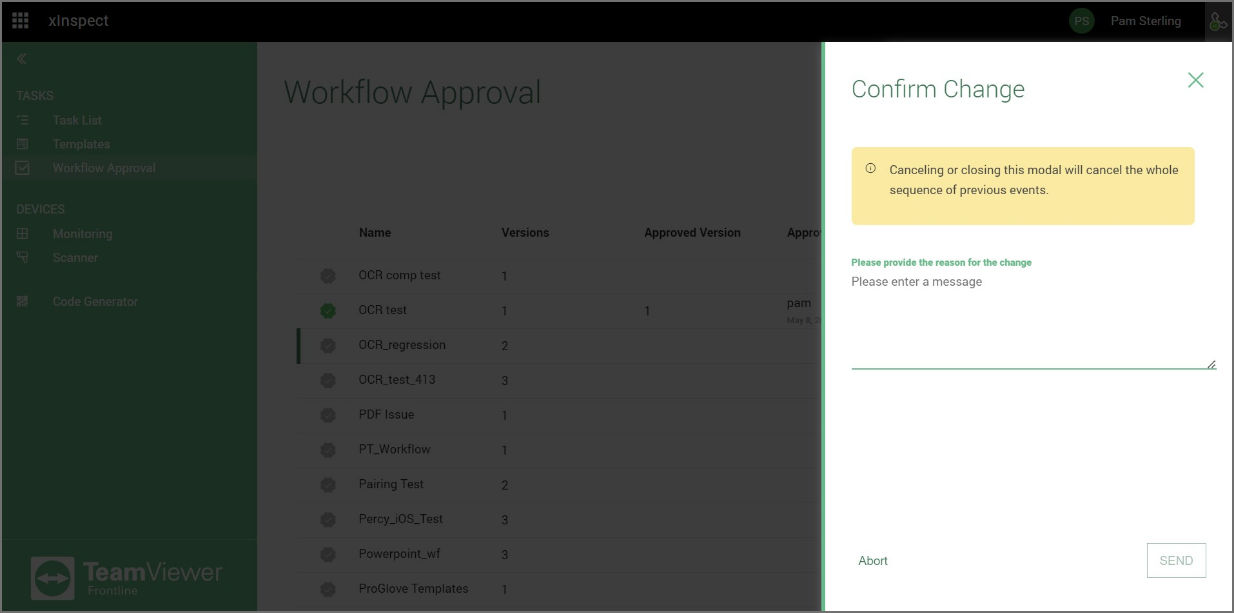Click the SEND button

pyautogui.click(x=1176, y=561)
